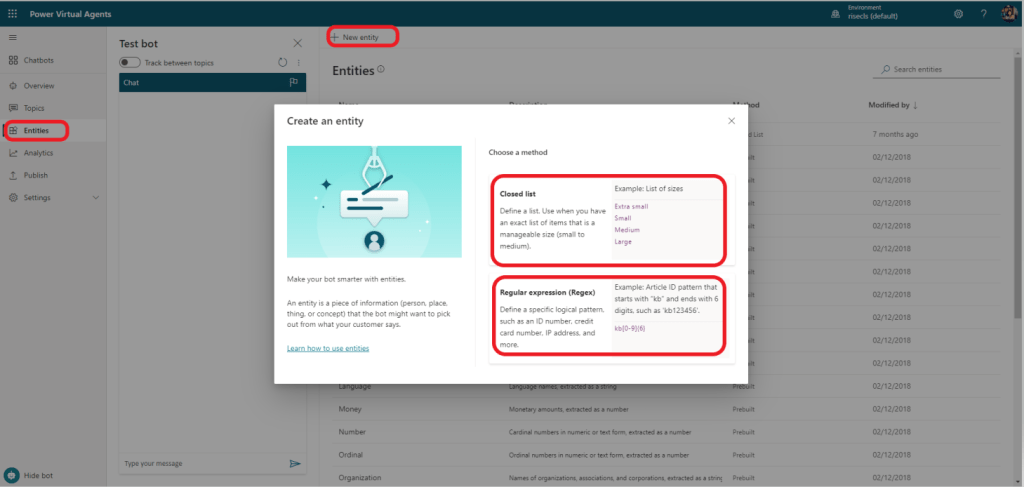The image size is (1024, 487).
Task: Toggle Track between topics switch
Action: tap(130, 62)
